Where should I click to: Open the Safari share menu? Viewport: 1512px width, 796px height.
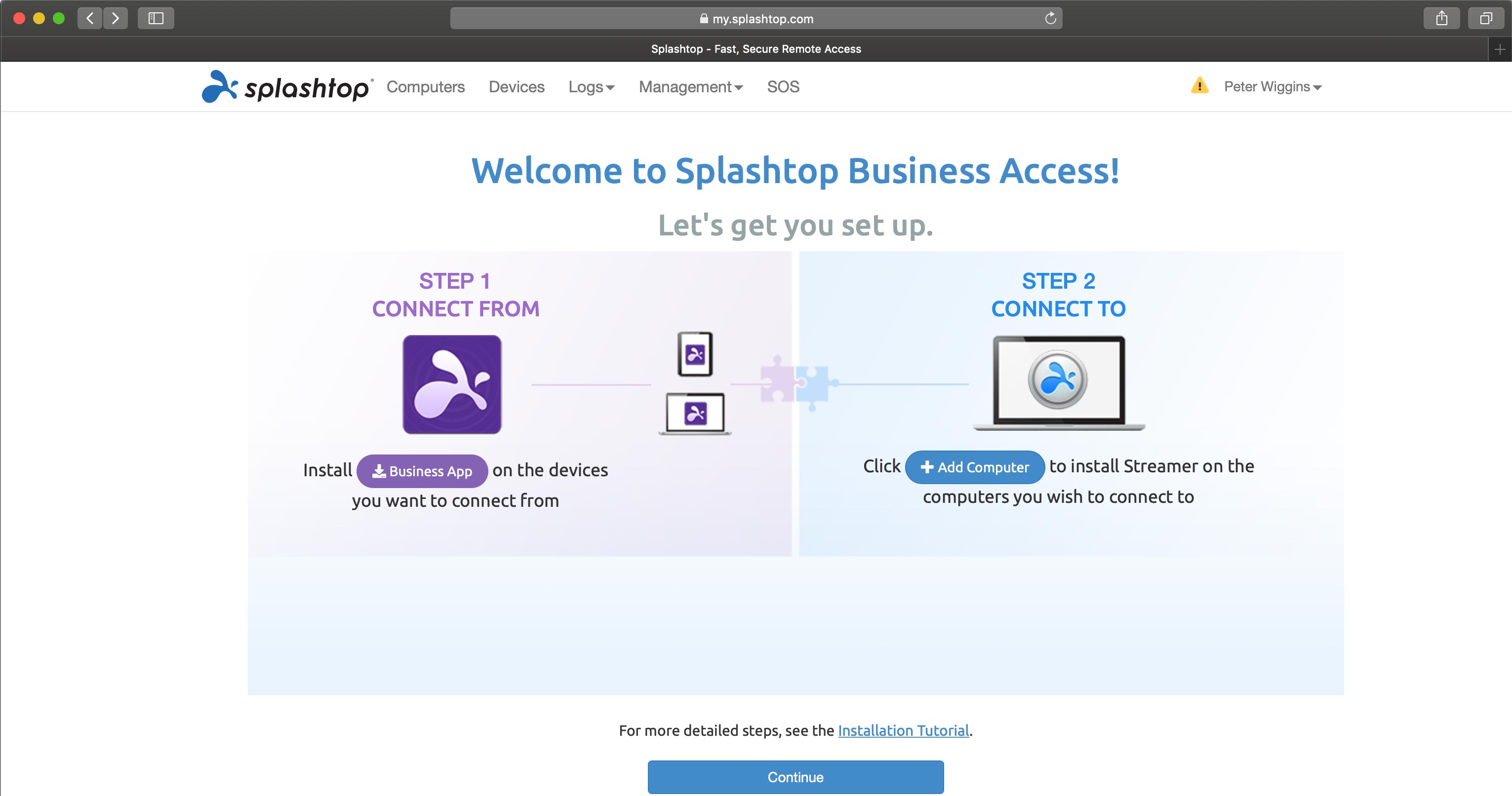coord(1441,18)
